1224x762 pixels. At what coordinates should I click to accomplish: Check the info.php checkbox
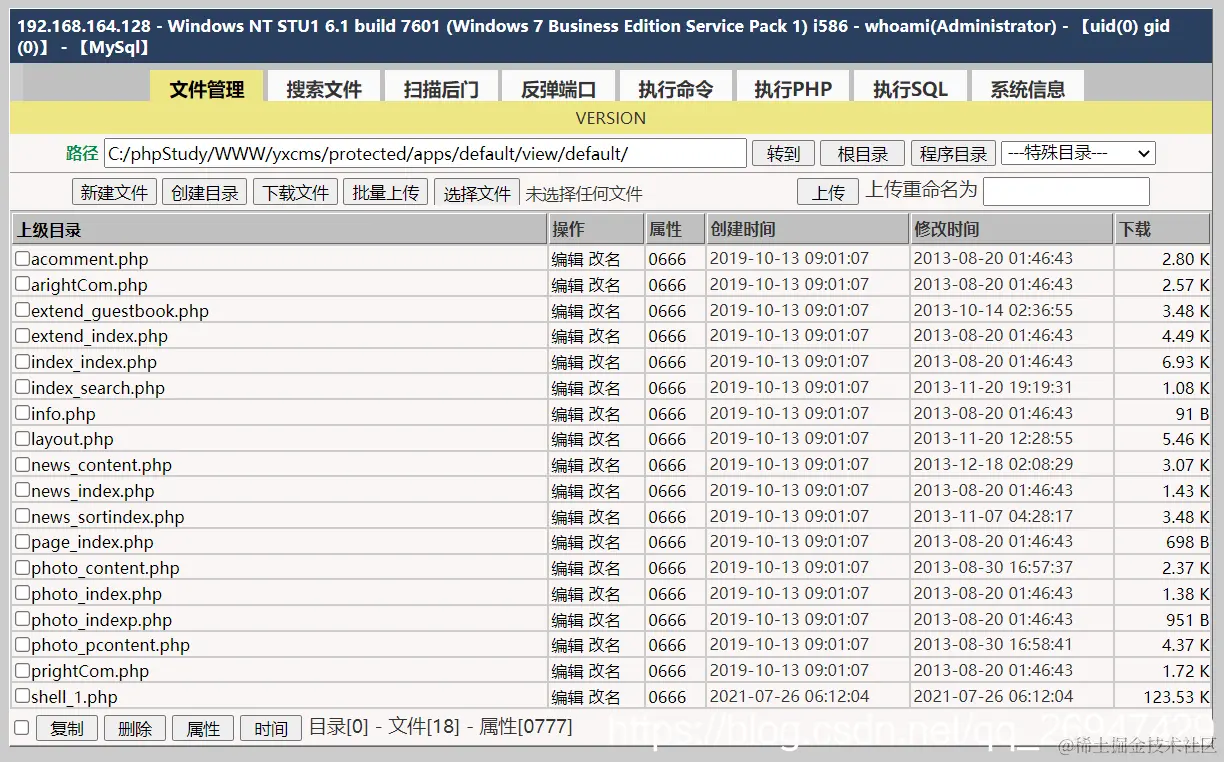(22, 413)
